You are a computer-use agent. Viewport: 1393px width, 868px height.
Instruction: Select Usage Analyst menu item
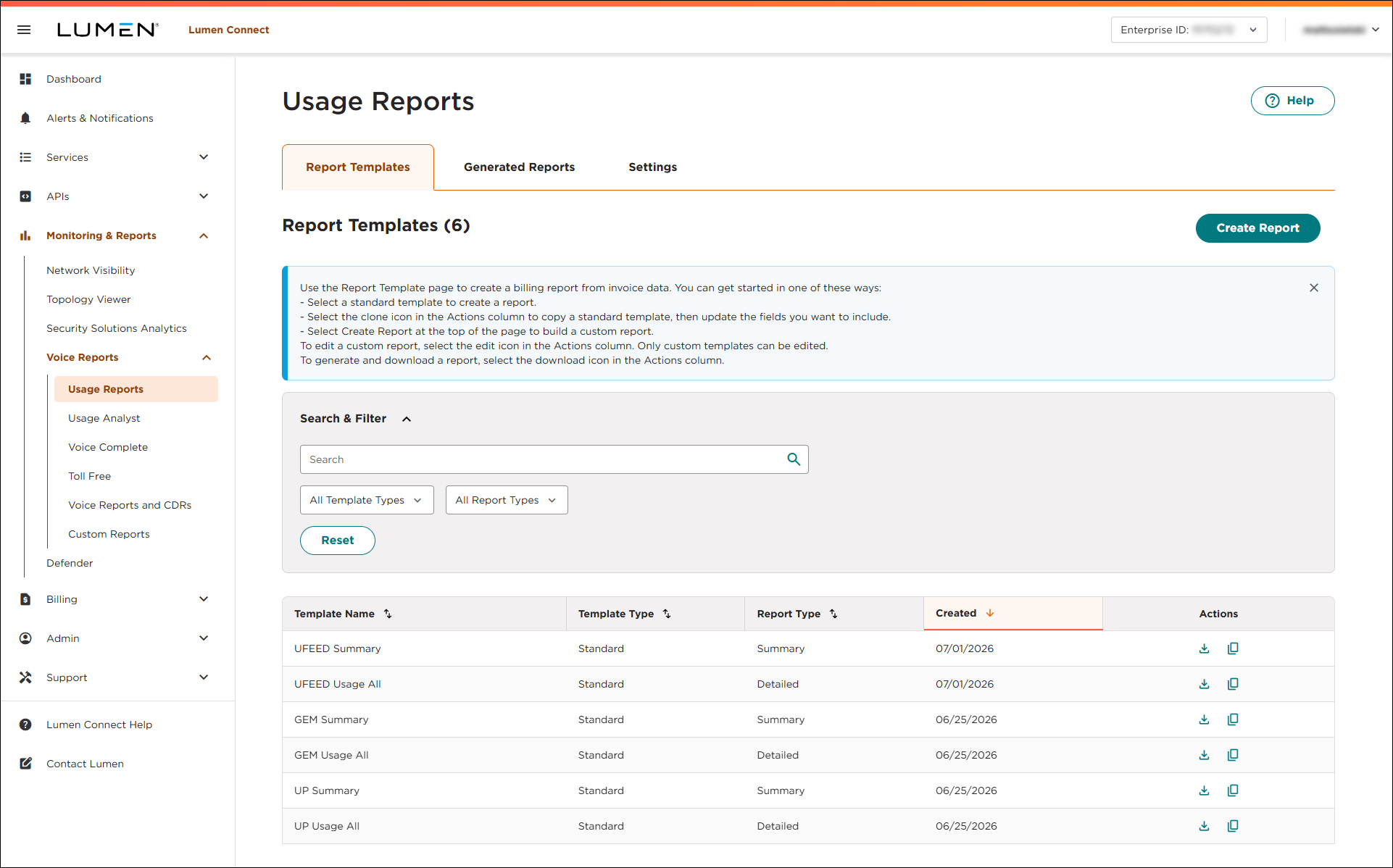coord(104,418)
